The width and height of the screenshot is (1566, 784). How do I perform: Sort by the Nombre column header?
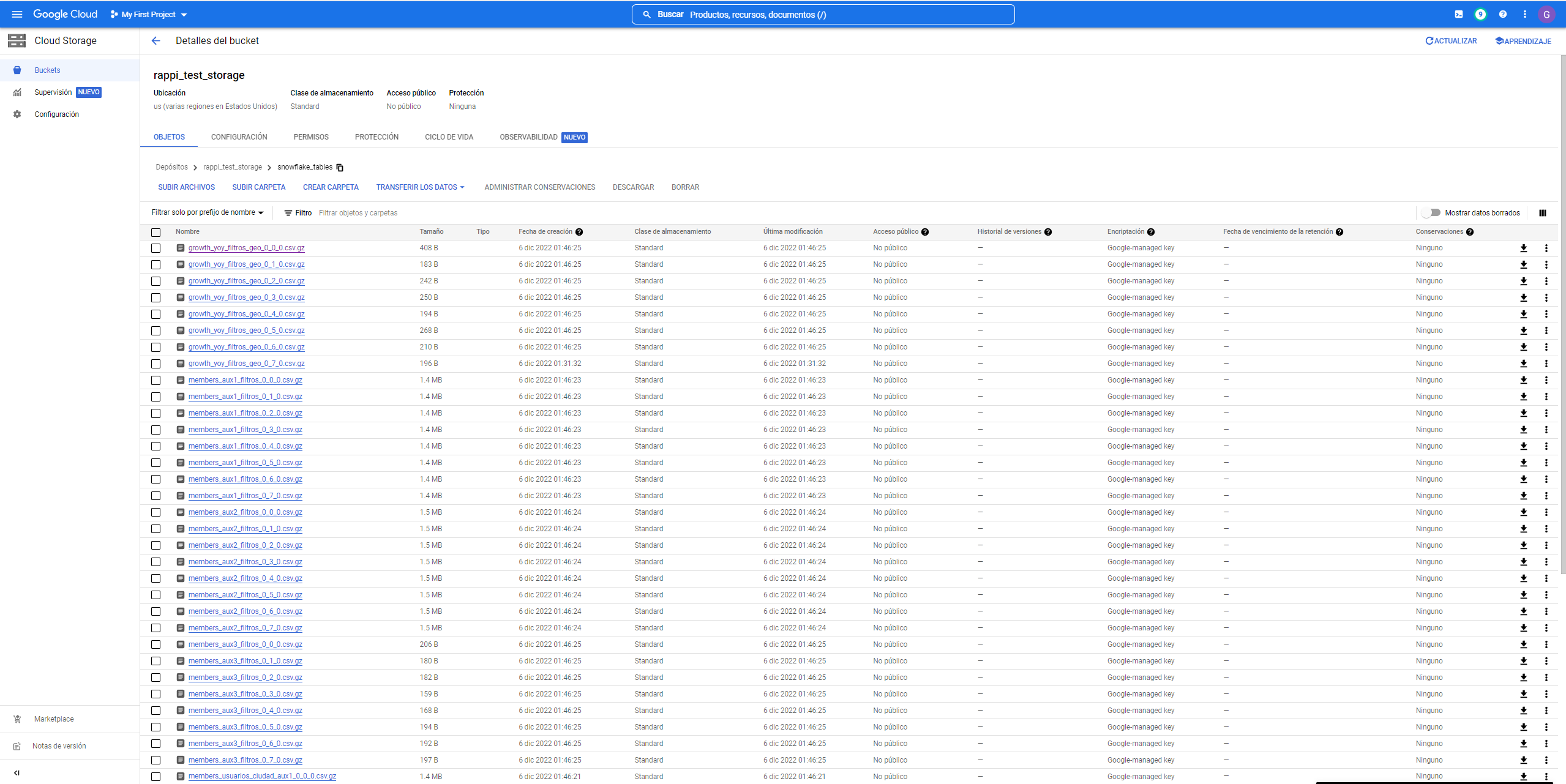187,232
